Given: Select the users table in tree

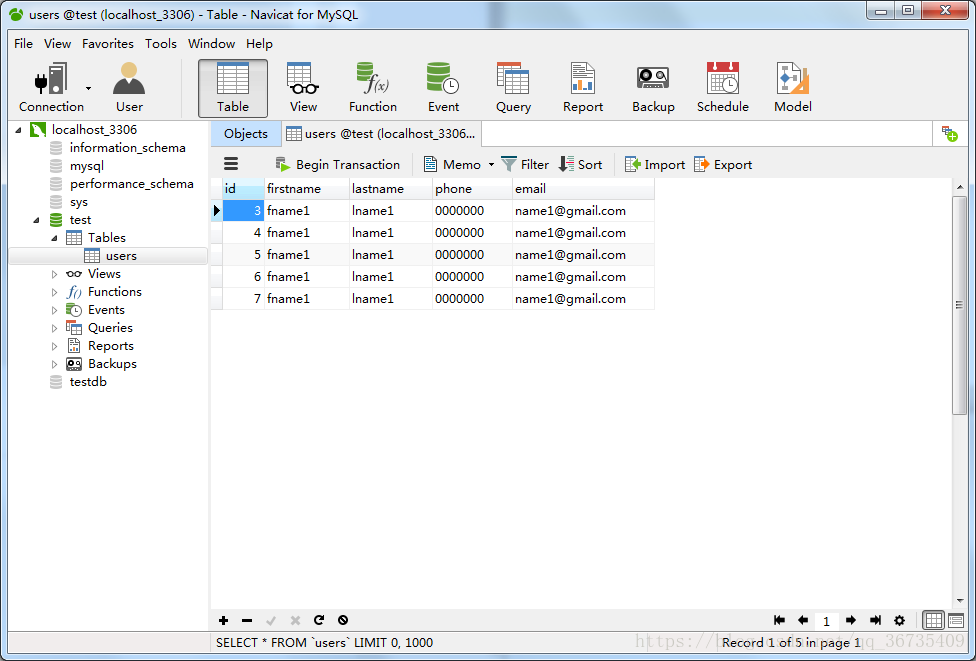Looking at the screenshot, I should (109, 256).
